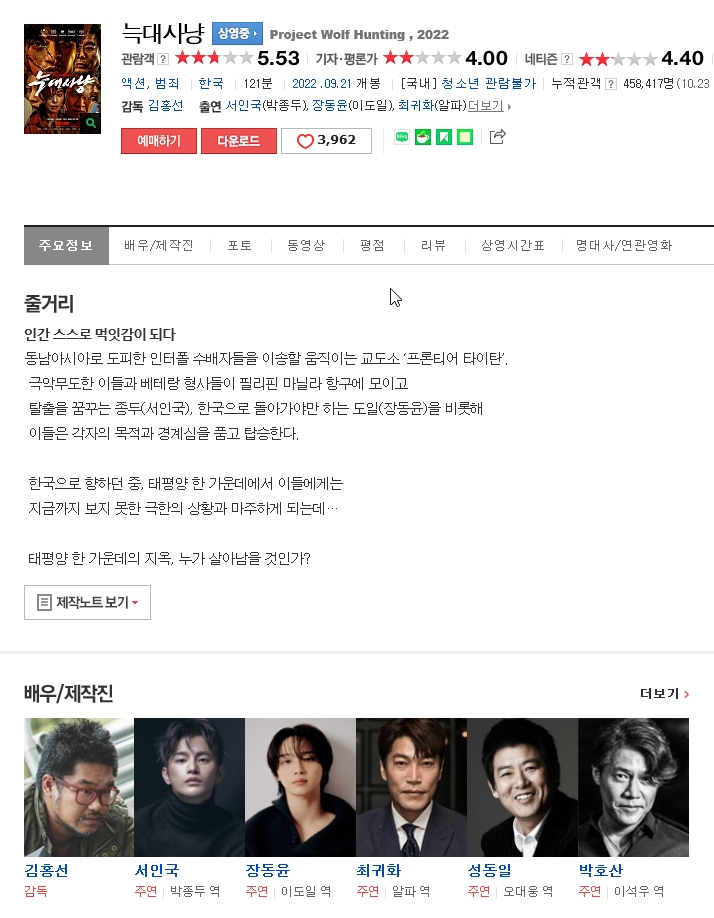The image size is (714, 918).
Task: Click the red 예매하기 button
Action: click(x=159, y=141)
